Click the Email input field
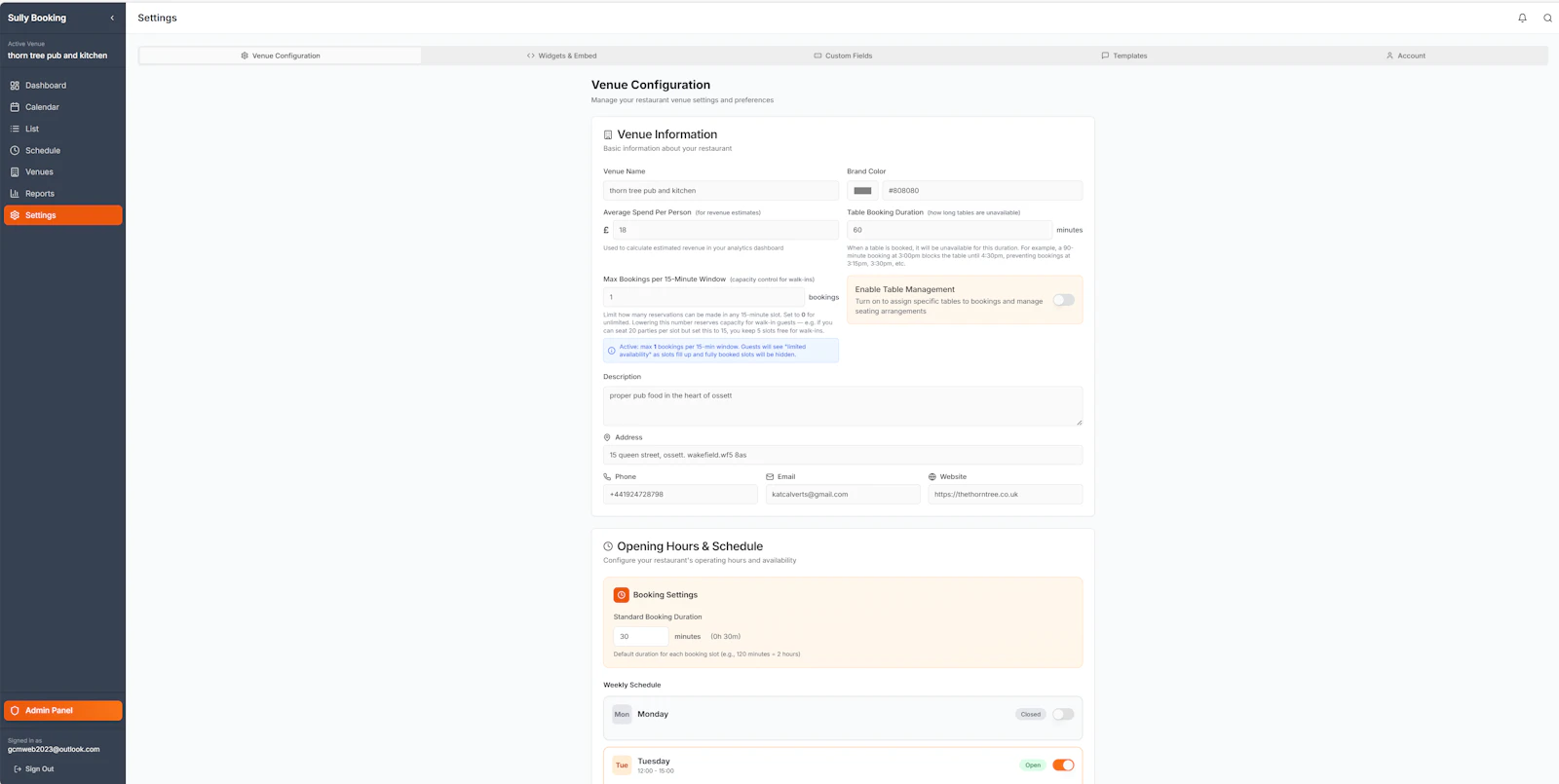 (x=843, y=495)
